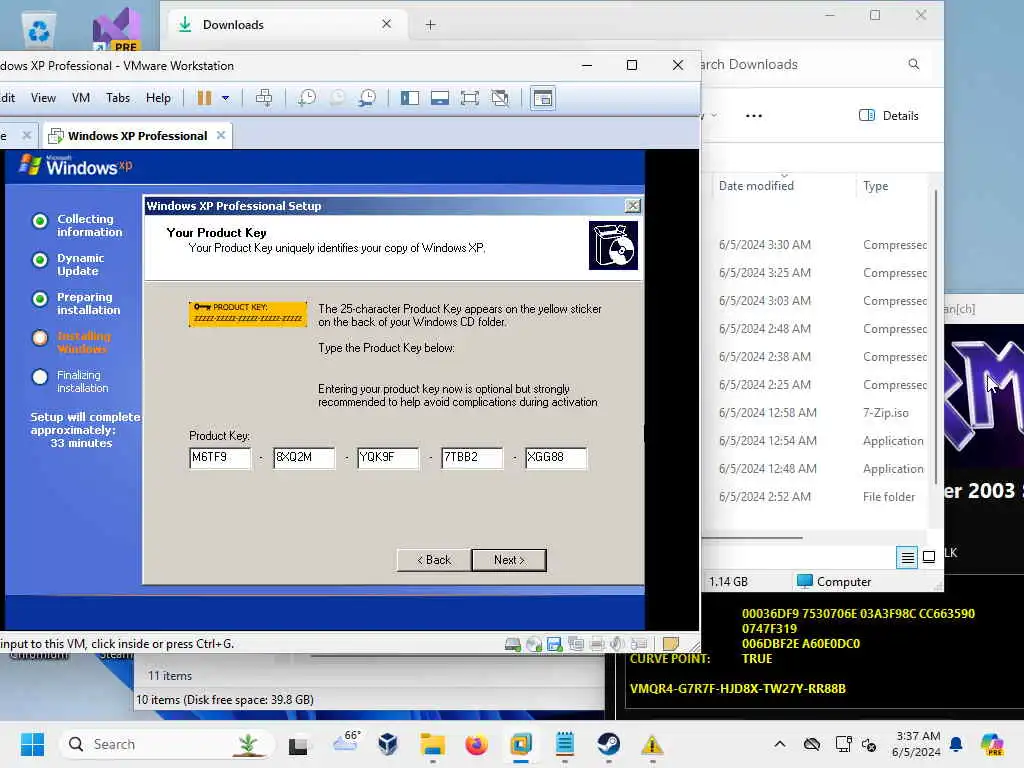Sort by the Type column header
The height and width of the screenshot is (768, 1024).
875,186
